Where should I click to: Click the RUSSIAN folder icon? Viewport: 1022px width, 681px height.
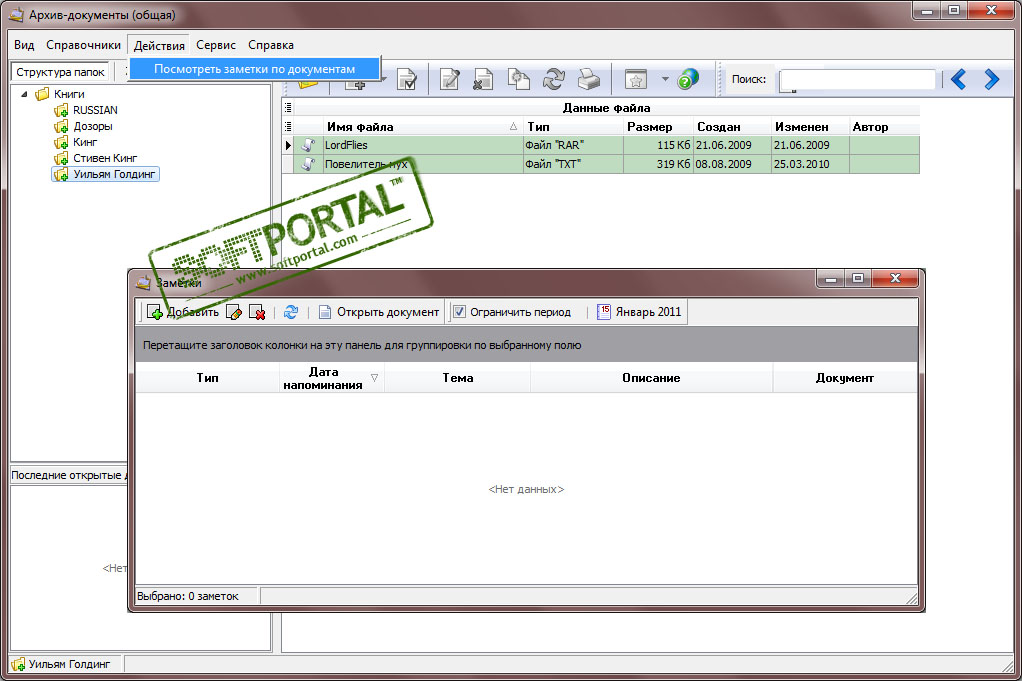(61, 110)
